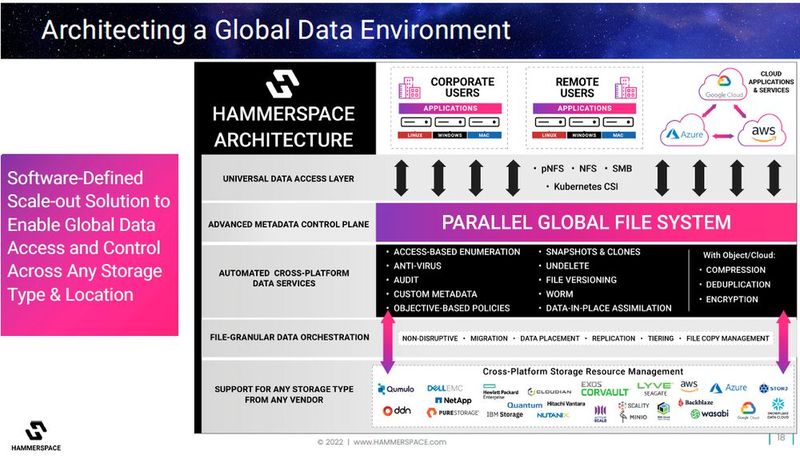The image size is (800, 459).
Task: Click the Backblaze vendor logo
Action: point(695,402)
